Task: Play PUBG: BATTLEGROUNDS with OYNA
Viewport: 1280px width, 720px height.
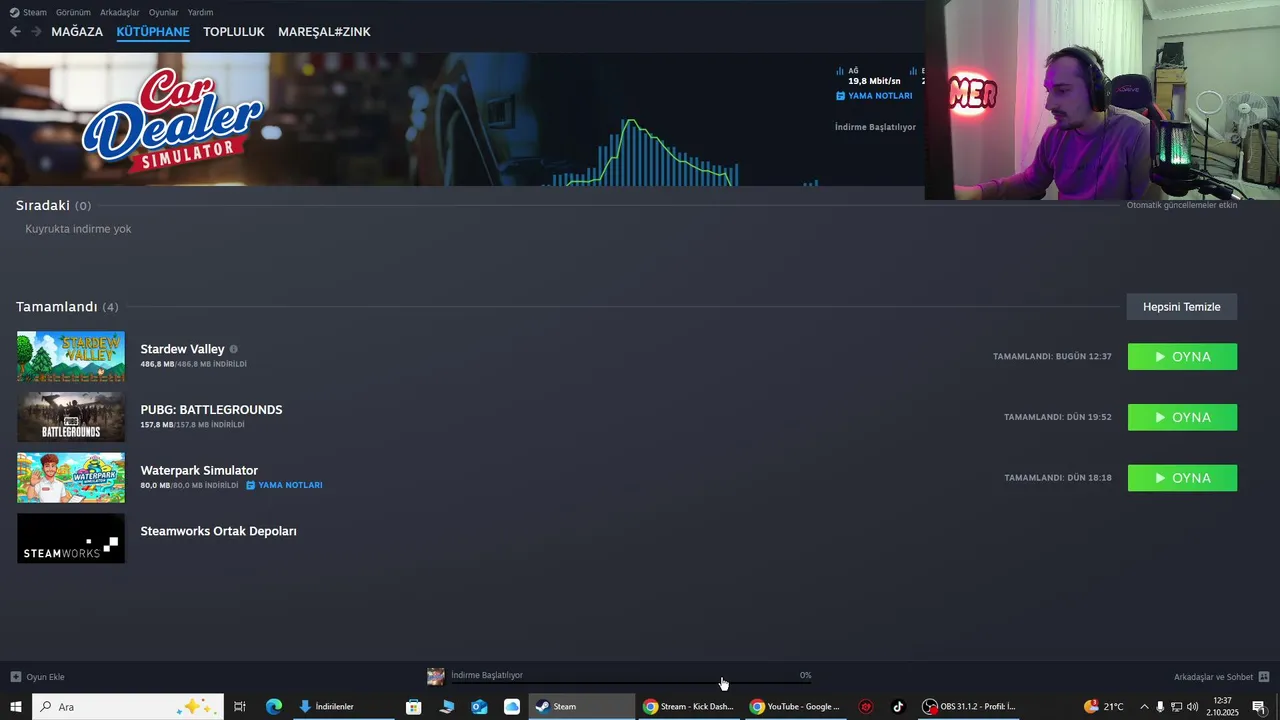Action: click(x=1182, y=418)
